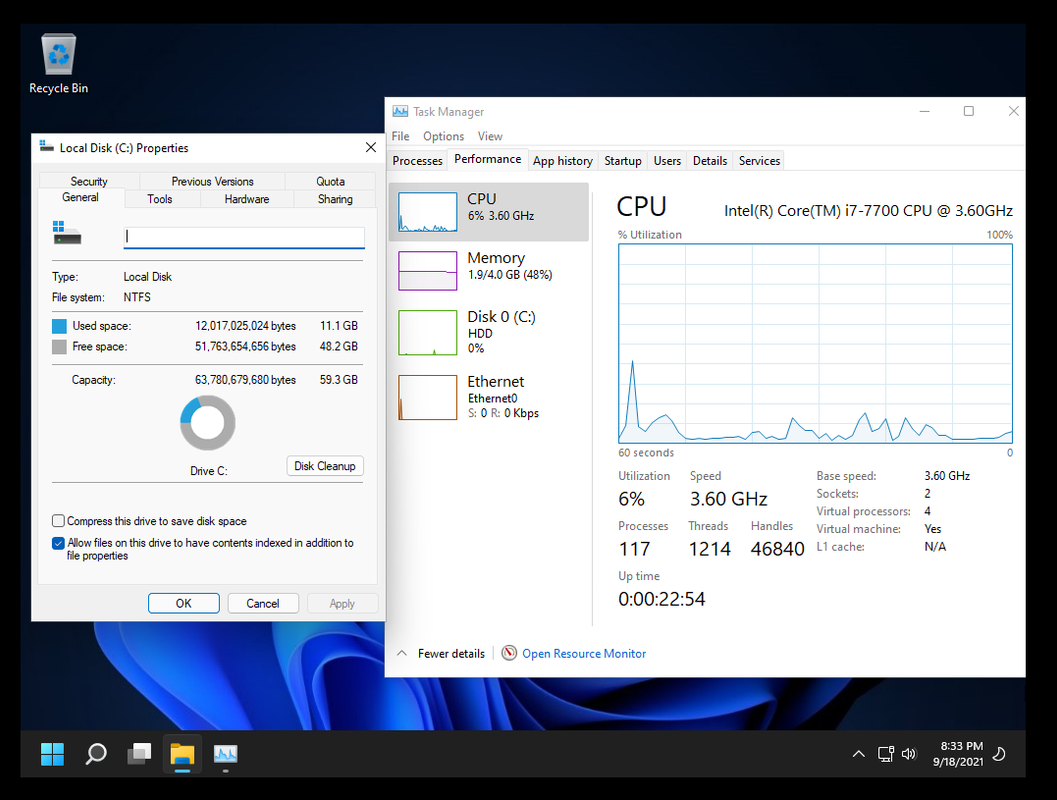Image resolution: width=1057 pixels, height=800 pixels.
Task: Open the Sharing tab in Properties
Action: [335, 199]
